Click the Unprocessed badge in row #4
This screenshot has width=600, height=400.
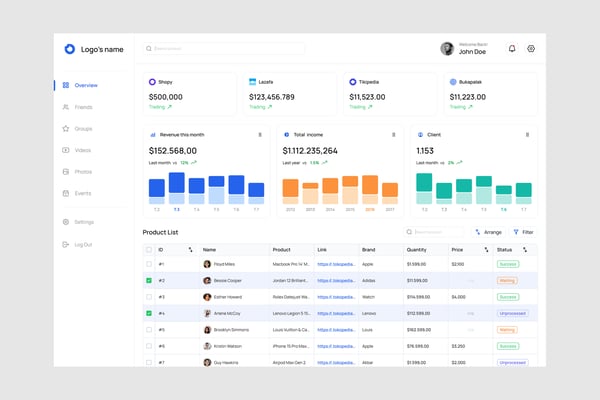pyautogui.click(x=513, y=313)
